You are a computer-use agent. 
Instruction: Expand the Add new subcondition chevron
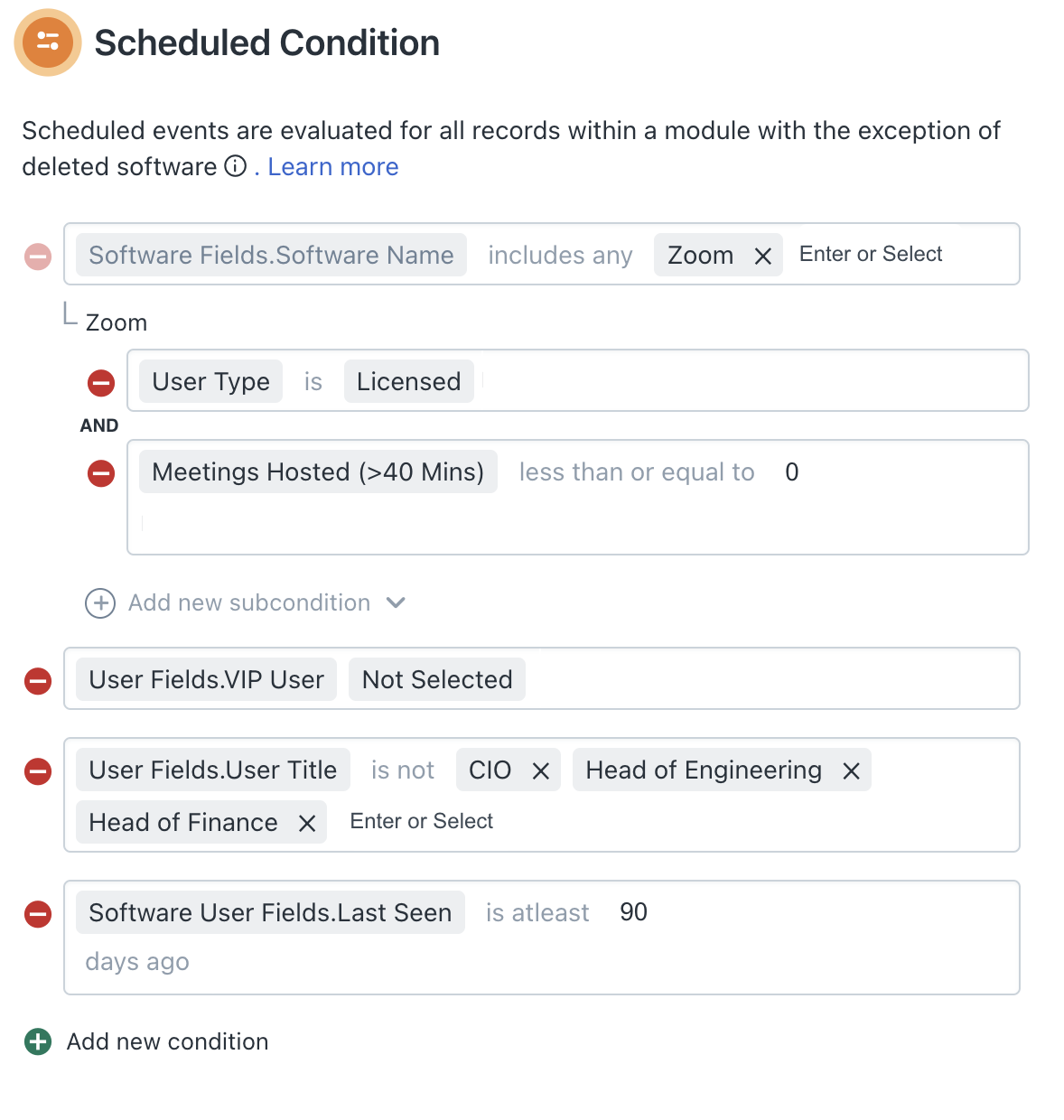pos(396,602)
